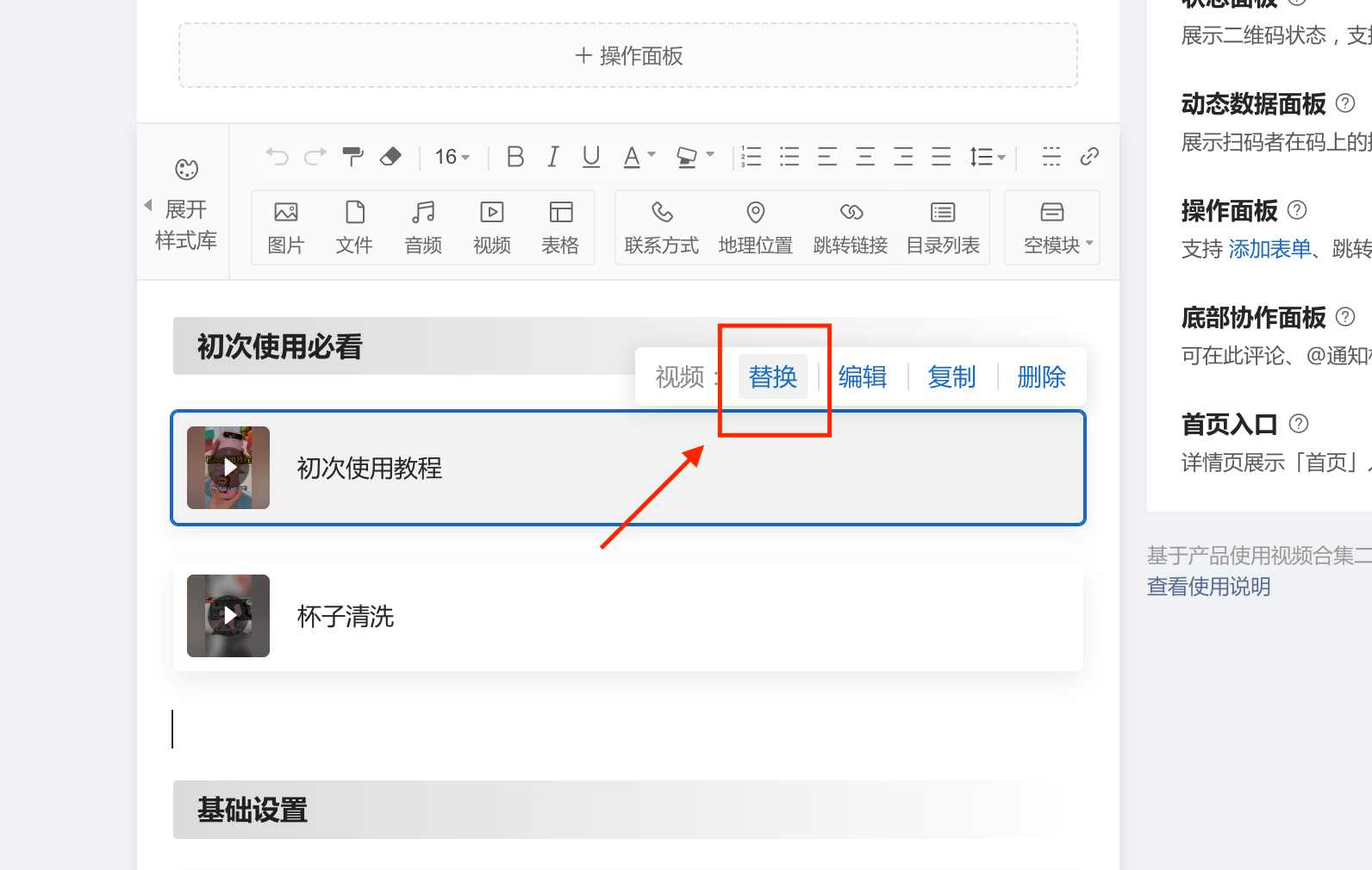The image size is (1372, 870).
Task: Open the font size 16 dropdown
Action: (452, 157)
